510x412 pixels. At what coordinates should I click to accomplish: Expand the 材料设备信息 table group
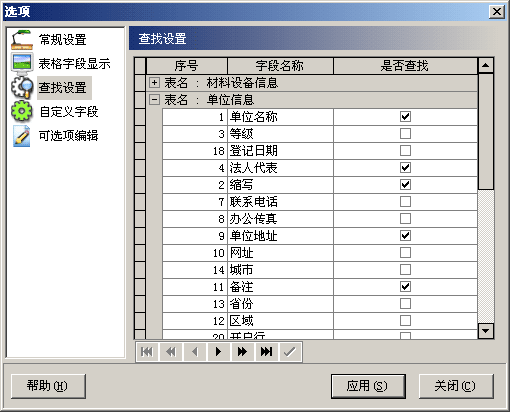coord(154,82)
